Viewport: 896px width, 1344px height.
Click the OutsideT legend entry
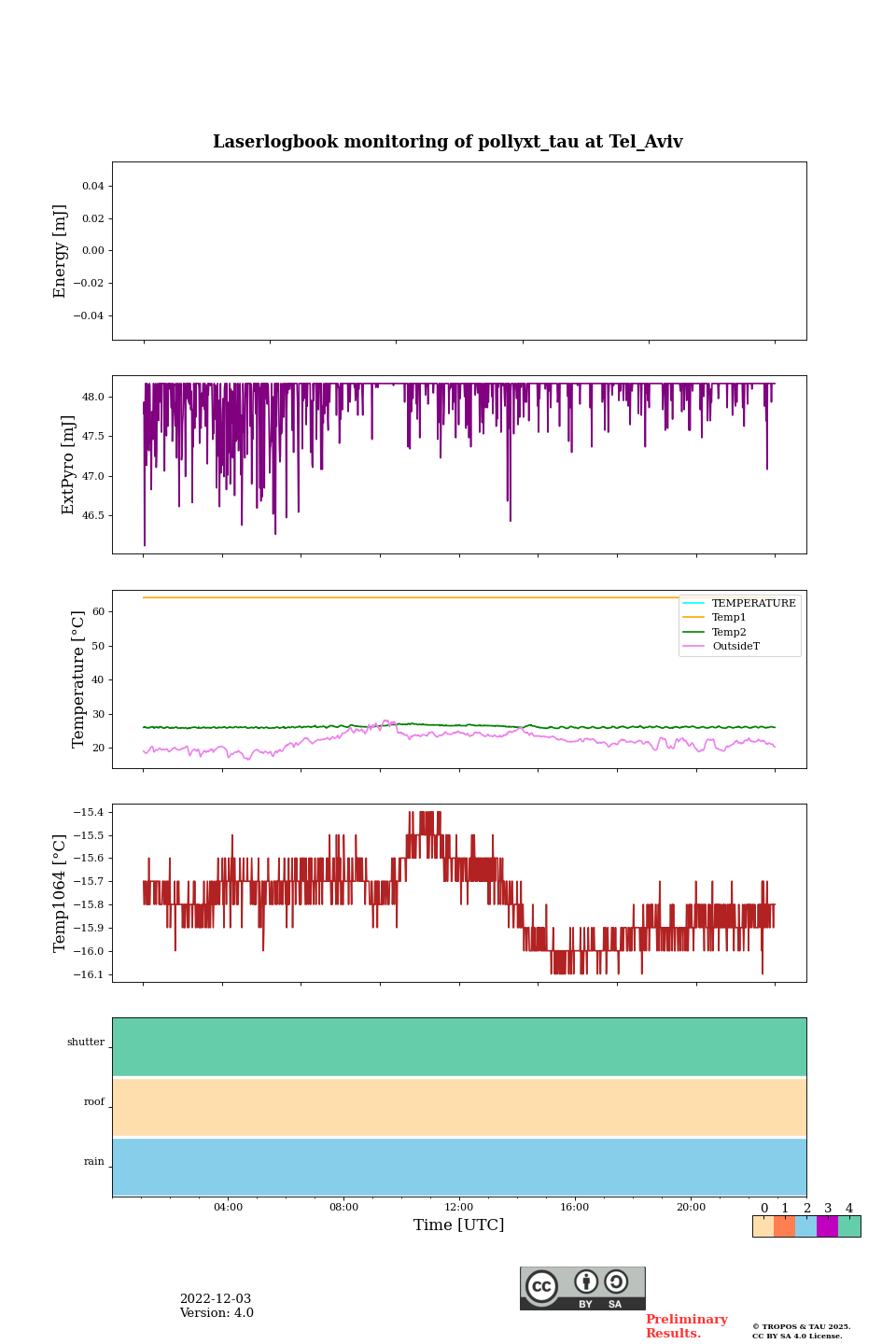(721, 647)
